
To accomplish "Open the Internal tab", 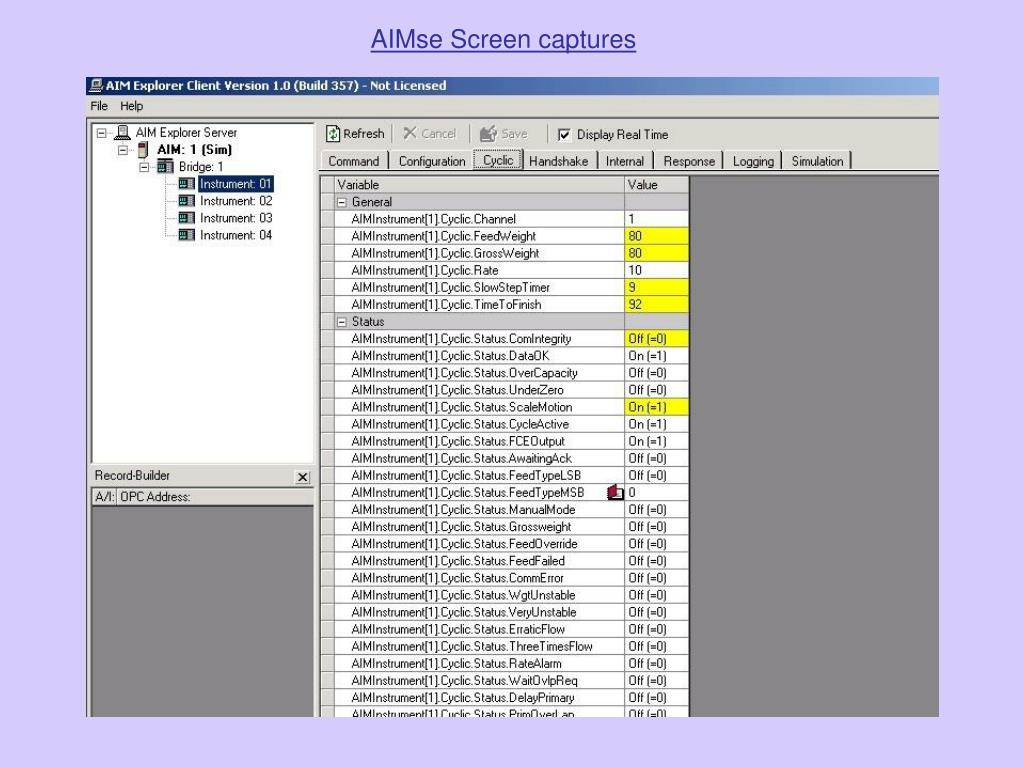I will (x=624, y=161).
